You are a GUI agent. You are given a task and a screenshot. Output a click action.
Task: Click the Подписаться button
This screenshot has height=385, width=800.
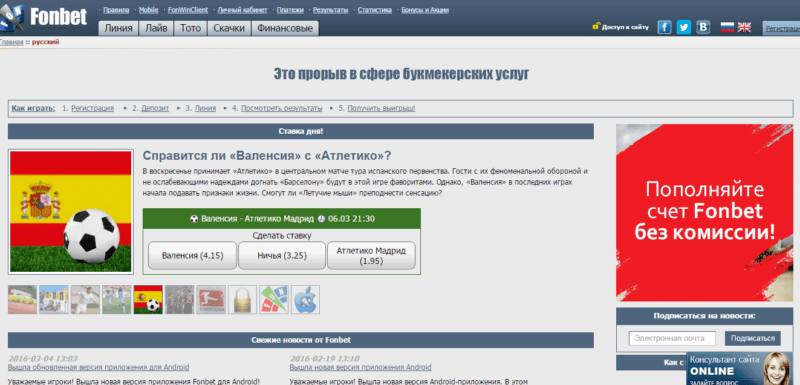pyautogui.click(x=753, y=338)
